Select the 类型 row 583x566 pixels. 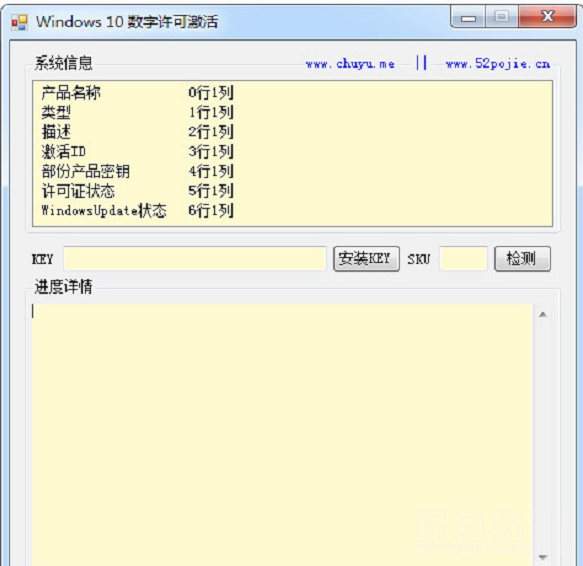(x=292, y=112)
